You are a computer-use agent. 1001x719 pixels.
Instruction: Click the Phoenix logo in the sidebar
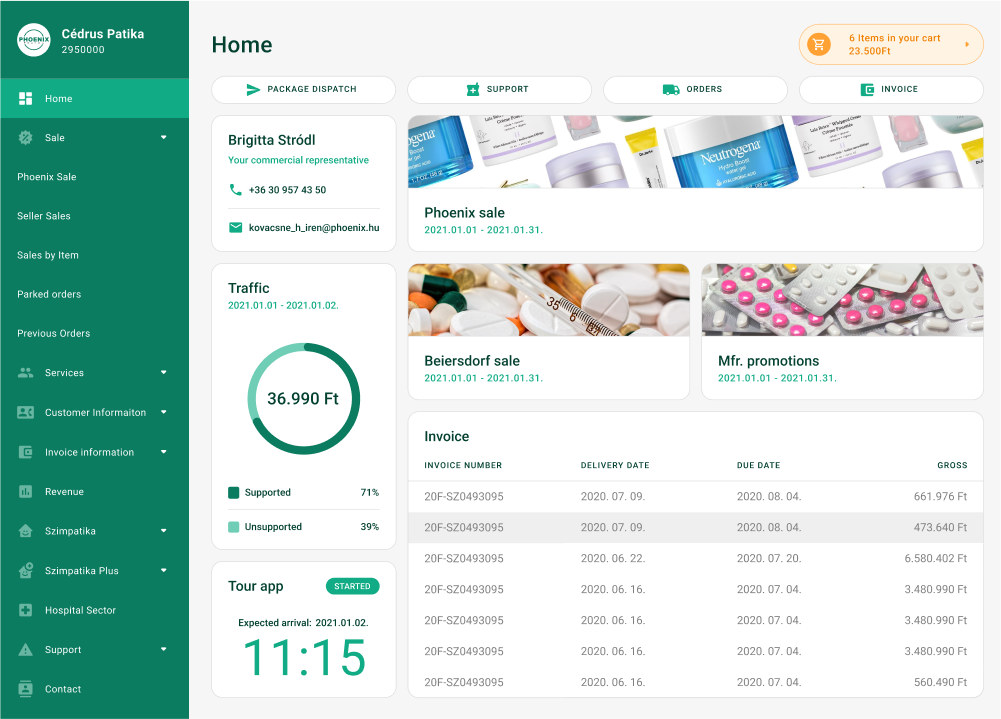pyautogui.click(x=34, y=40)
